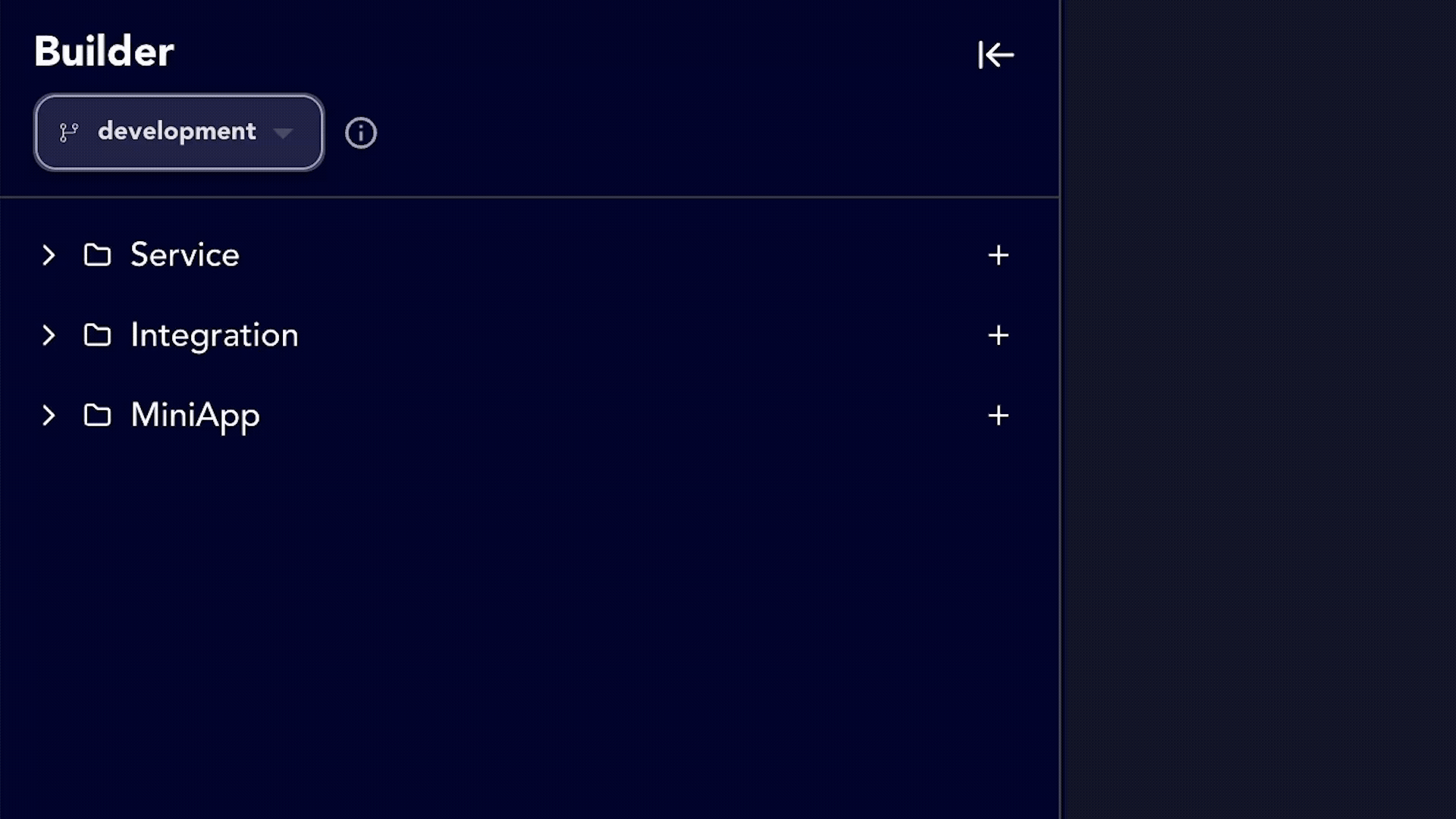Viewport: 1456px width, 819px height.
Task: Click the git branch icon in selector
Action: click(69, 133)
